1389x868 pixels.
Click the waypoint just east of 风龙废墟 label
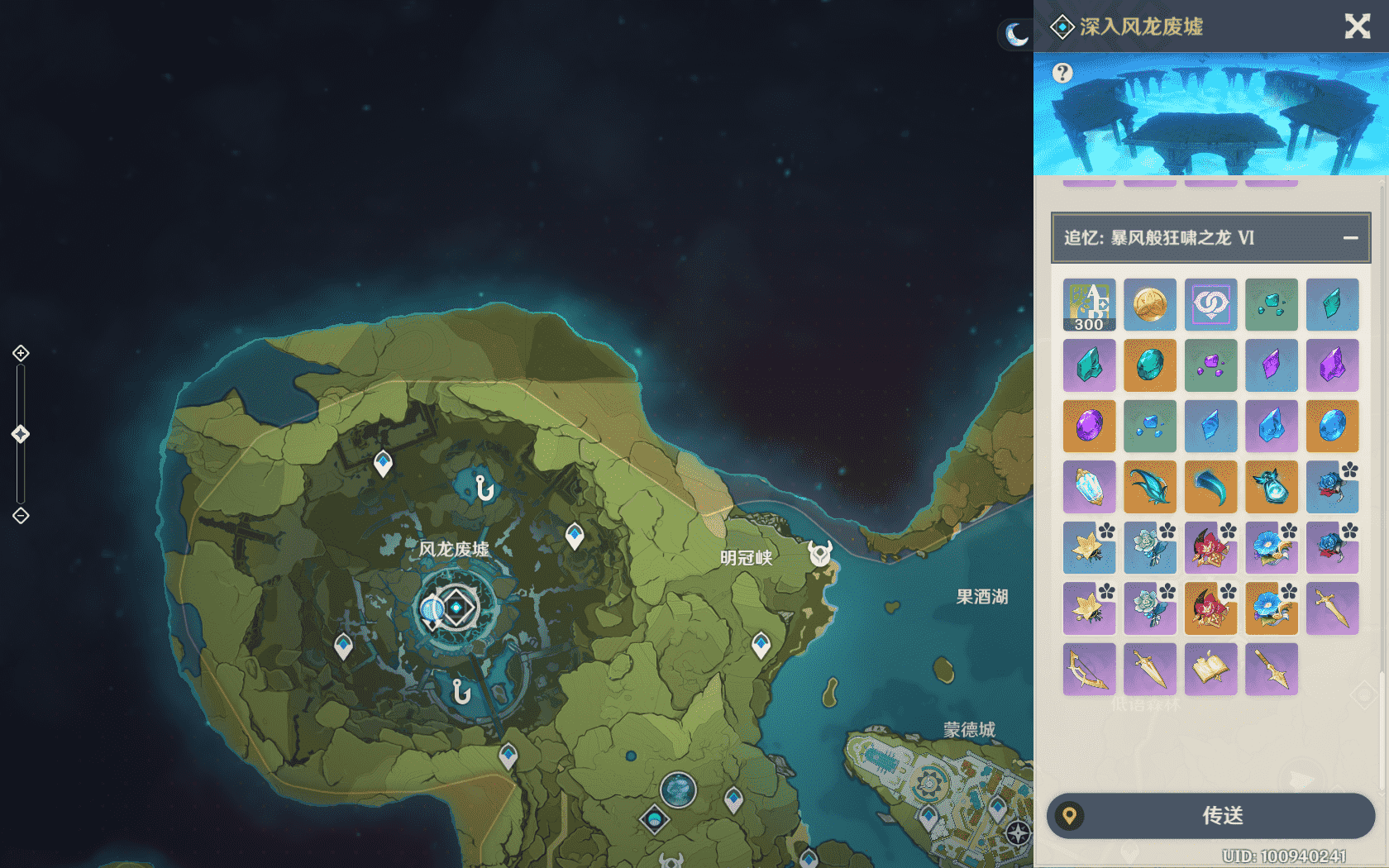(x=575, y=536)
